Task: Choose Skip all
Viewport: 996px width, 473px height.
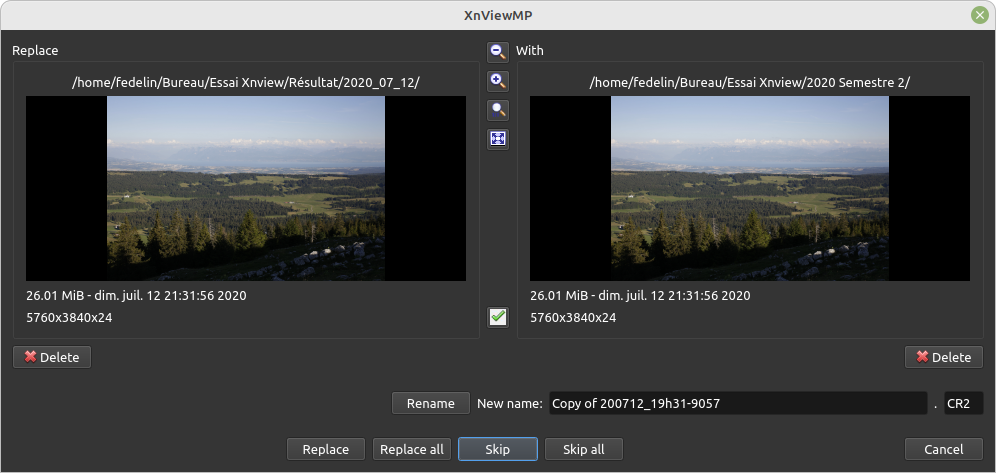Action: tap(584, 450)
